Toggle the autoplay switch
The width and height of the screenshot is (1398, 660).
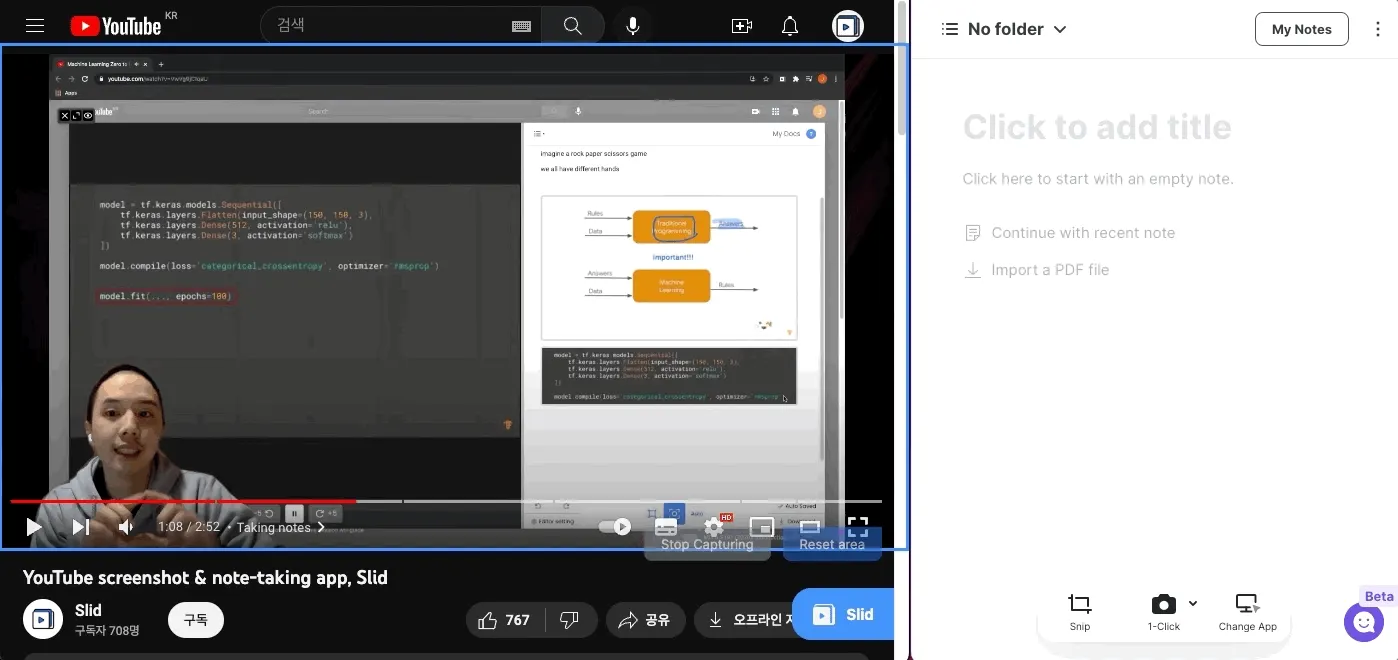coord(615,526)
